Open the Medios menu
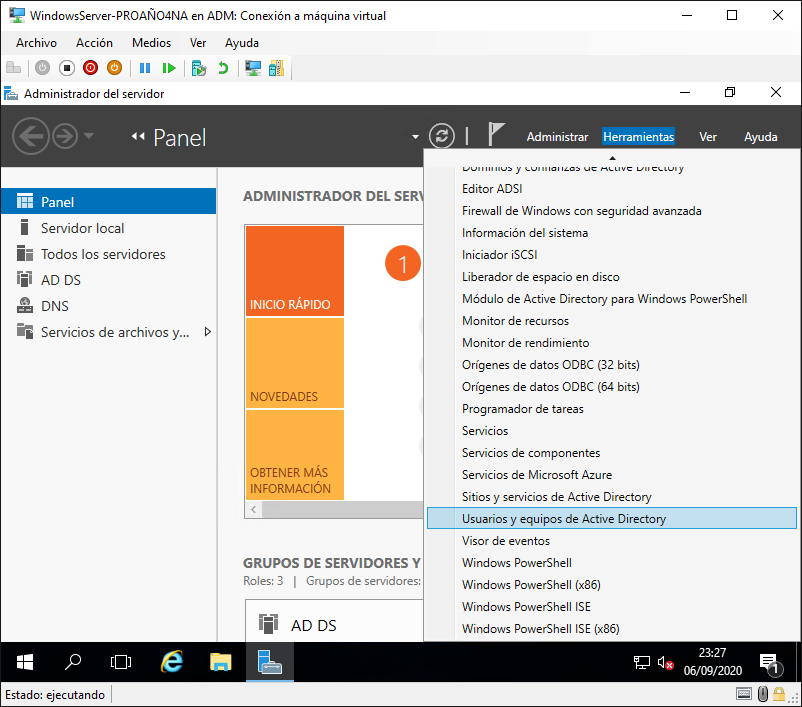The height and width of the screenshot is (707, 802). (x=151, y=43)
